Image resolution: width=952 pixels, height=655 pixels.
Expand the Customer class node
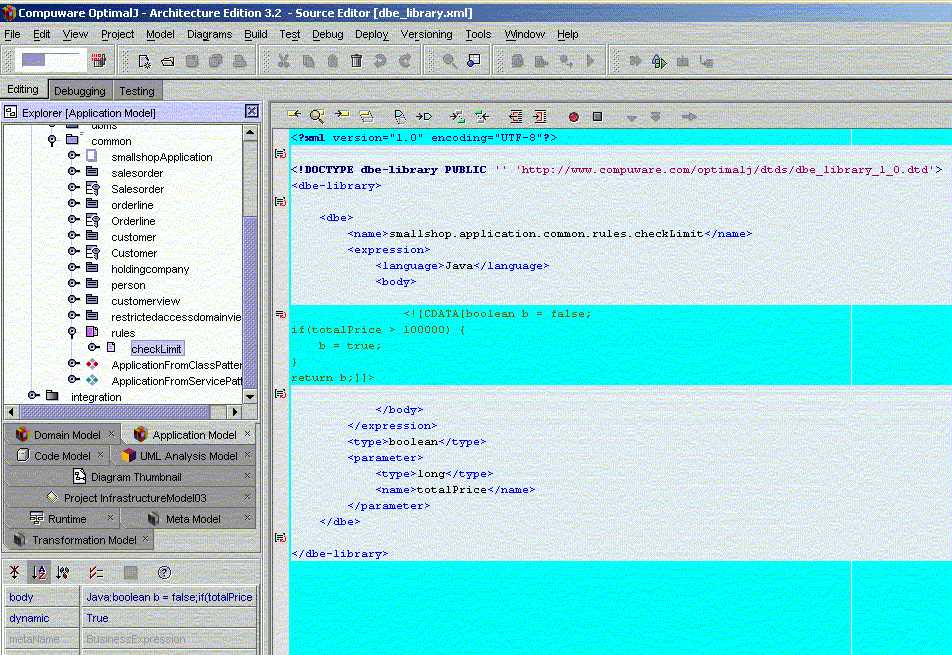[73, 252]
